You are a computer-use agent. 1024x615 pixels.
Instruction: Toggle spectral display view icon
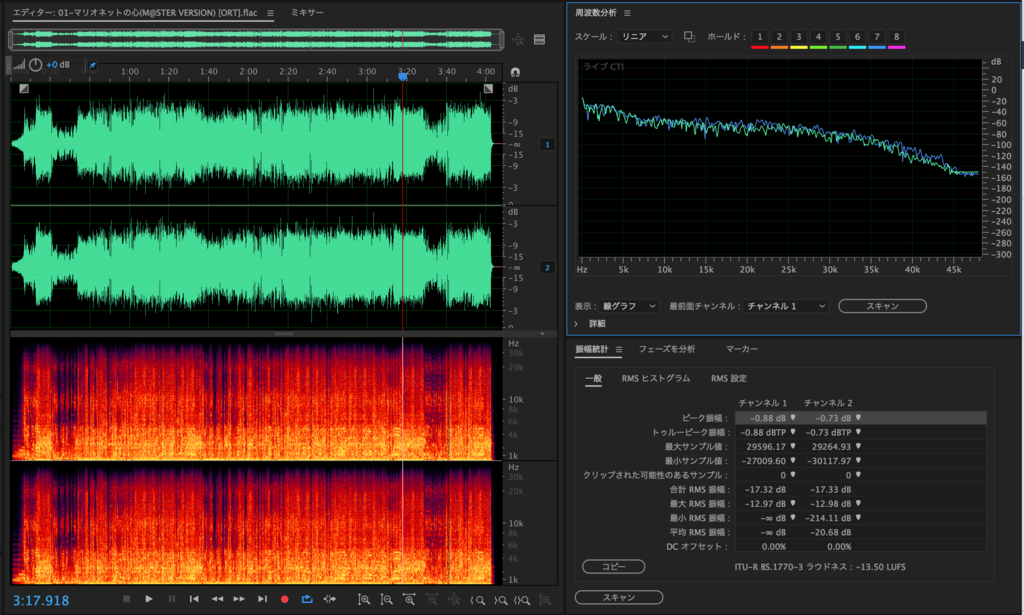point(539,40)
